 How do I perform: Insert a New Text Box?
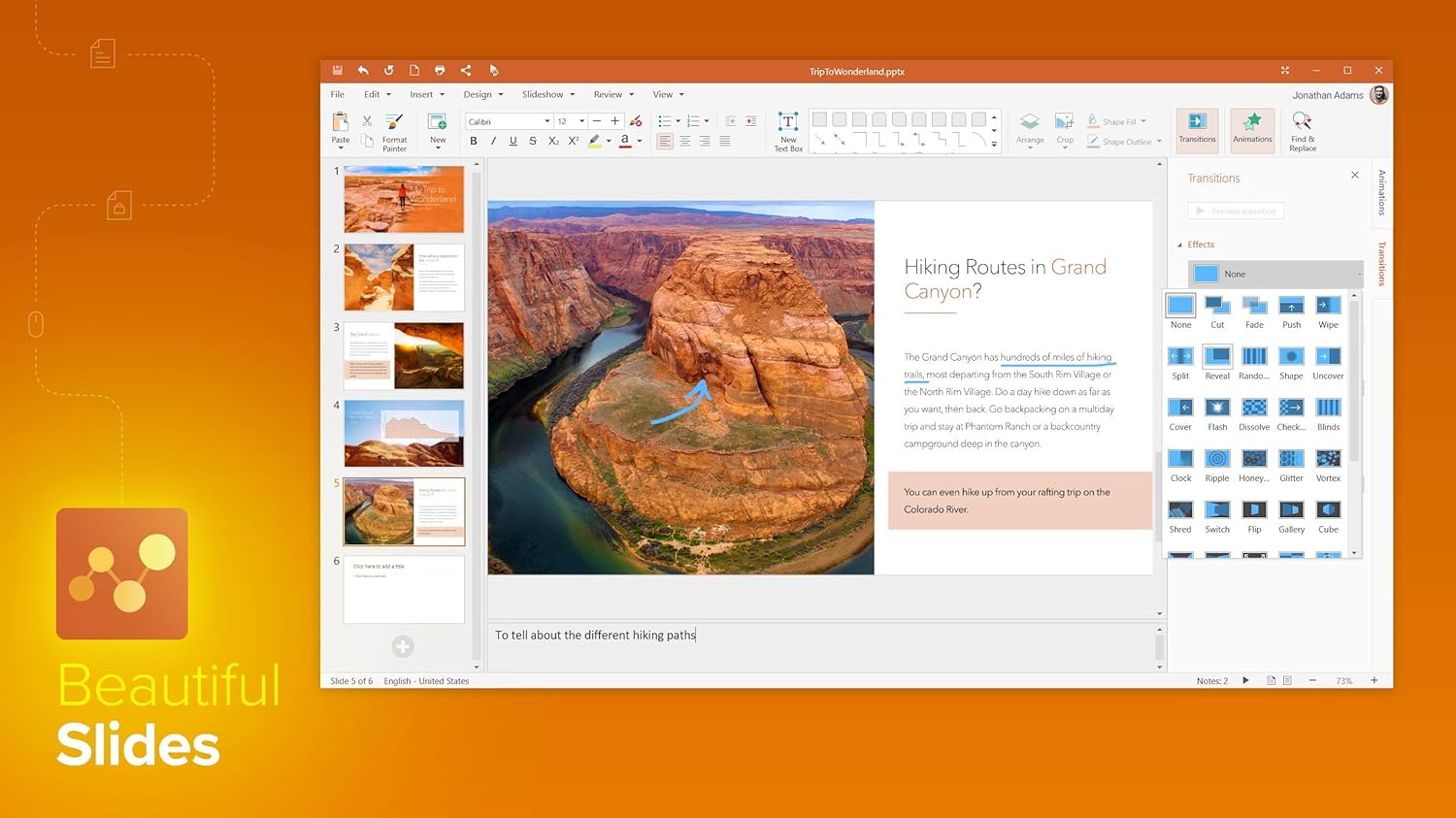(x=788, y=131)
